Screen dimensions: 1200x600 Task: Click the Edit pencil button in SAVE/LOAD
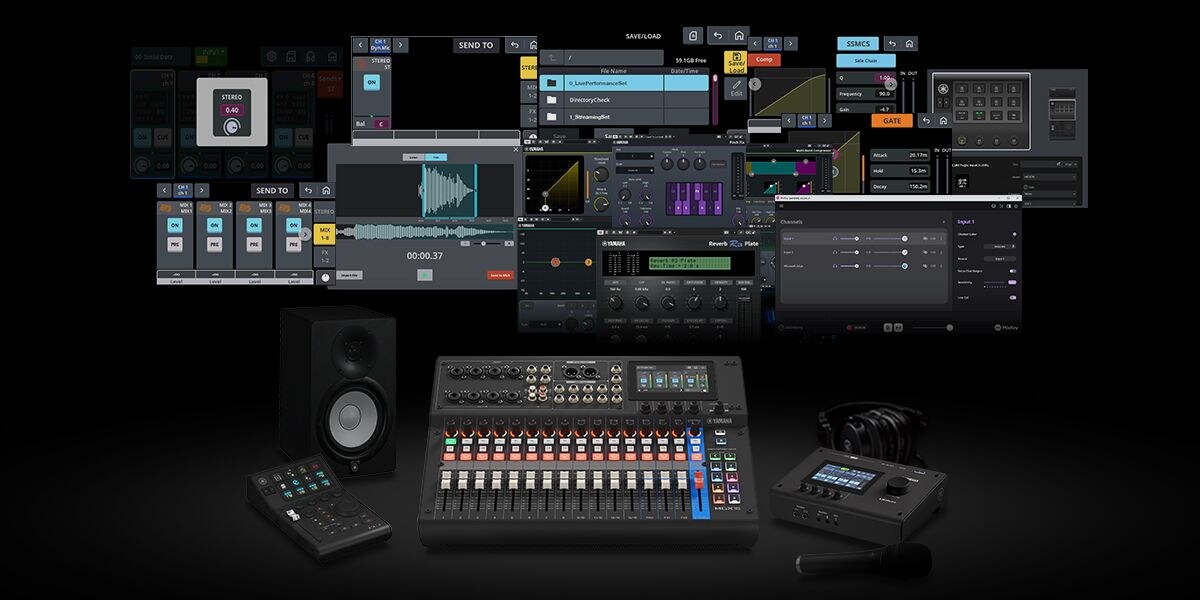coord(737,88)
